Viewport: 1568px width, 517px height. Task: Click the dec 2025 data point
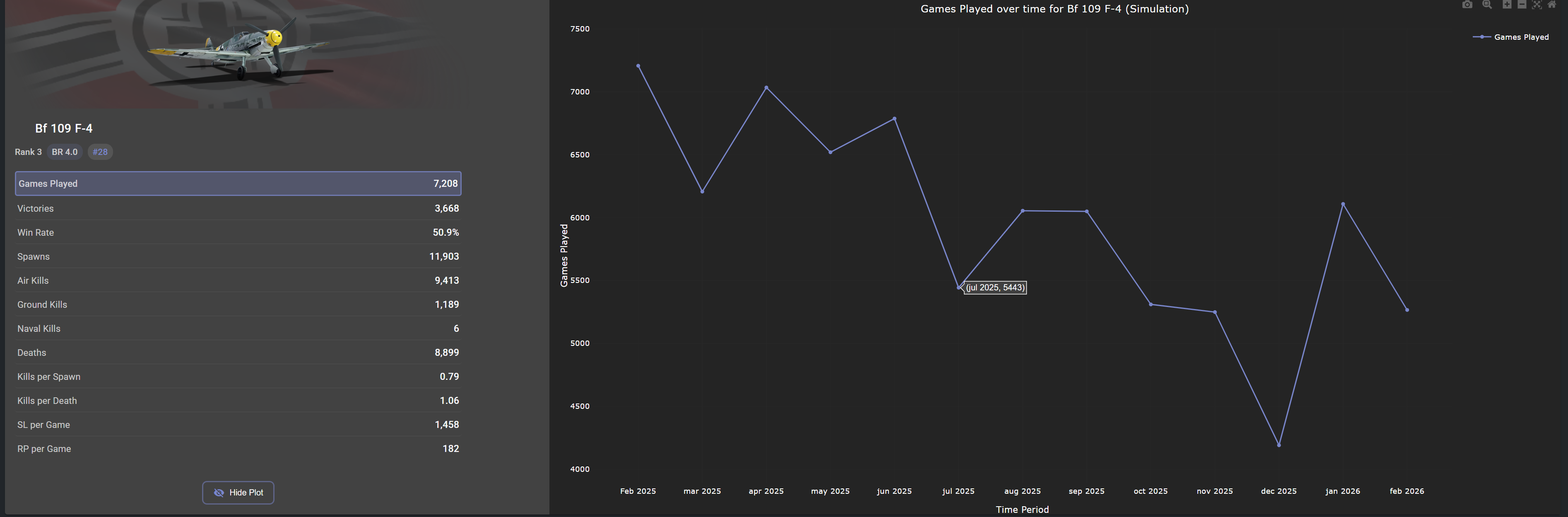point(1279,445)
